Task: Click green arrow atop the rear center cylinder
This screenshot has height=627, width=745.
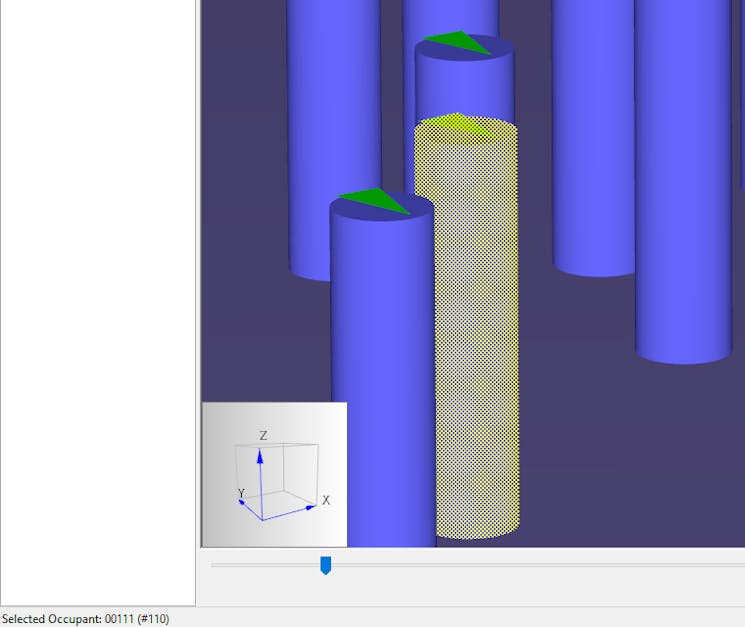Action: pos(458,42)
